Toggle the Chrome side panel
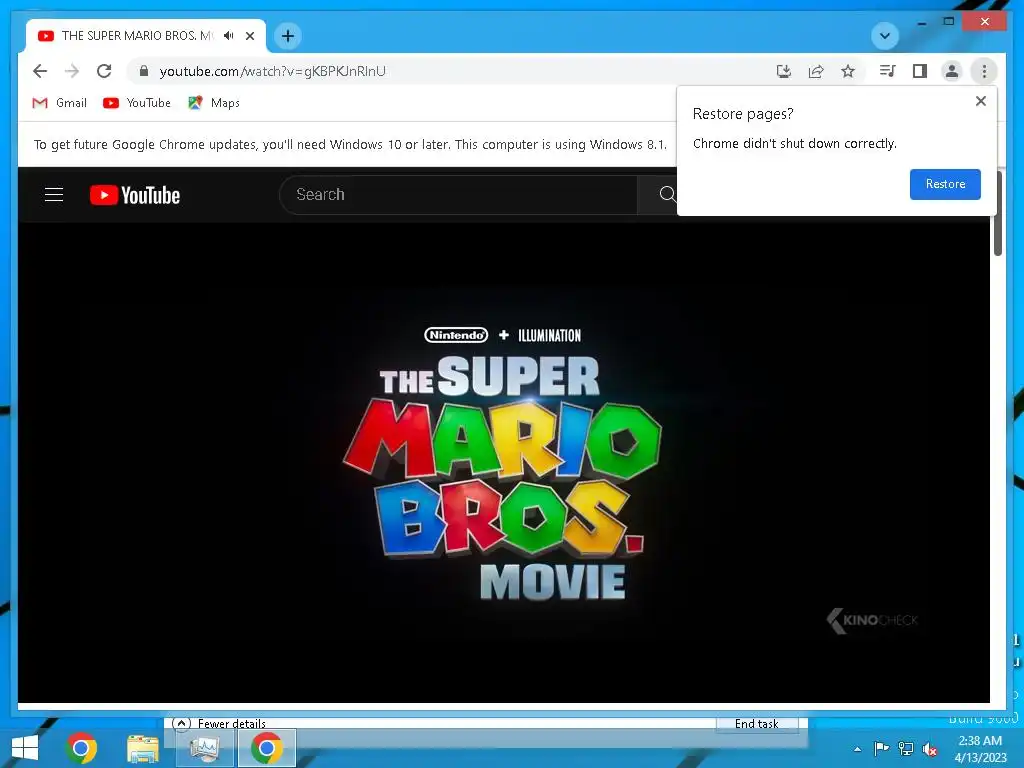The image size is (1024, 768). point(920,71)
